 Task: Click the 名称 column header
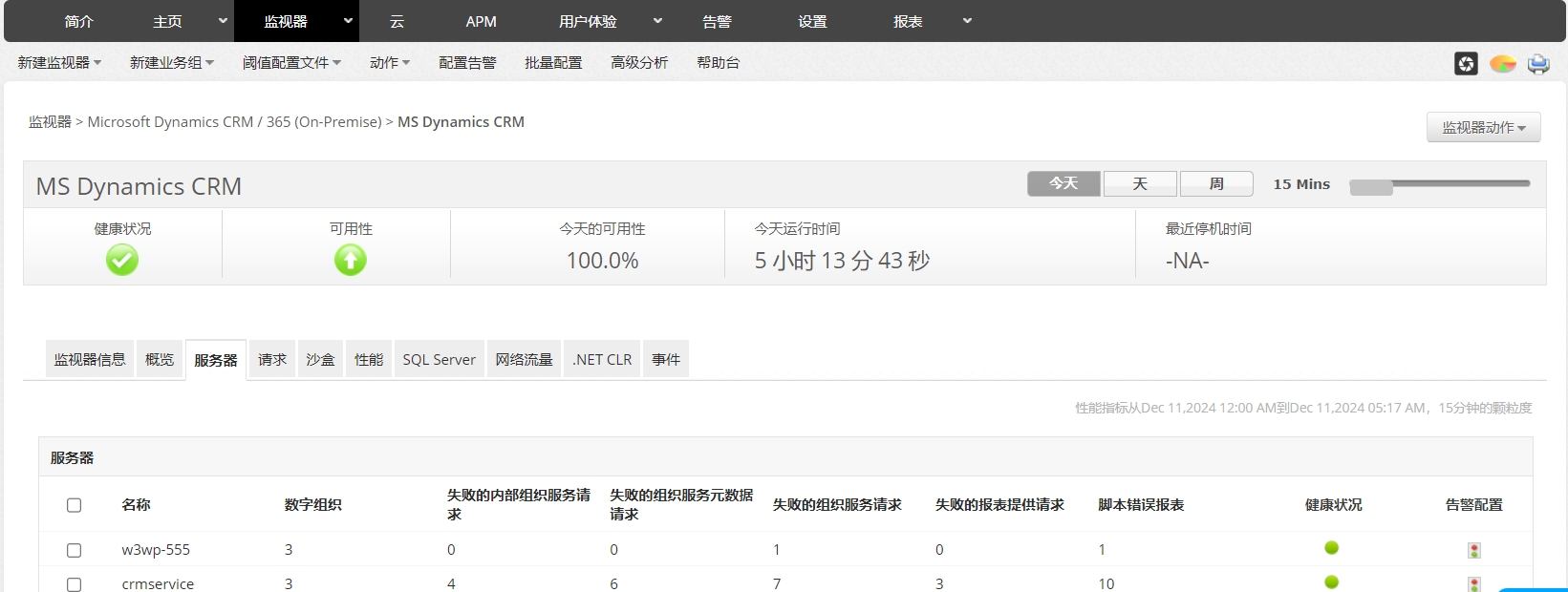pyautogui.click(x=136, y=505)
